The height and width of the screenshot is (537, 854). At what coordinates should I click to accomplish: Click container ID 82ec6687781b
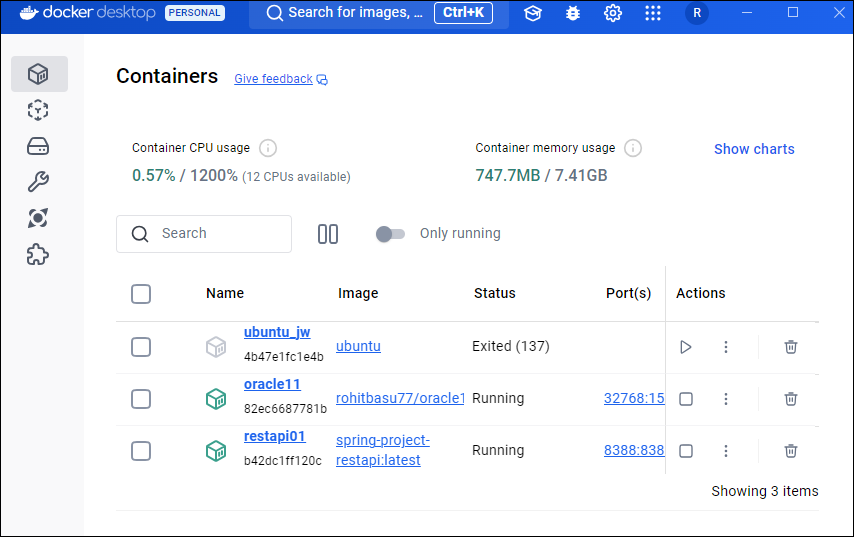[x=285, y=409]
